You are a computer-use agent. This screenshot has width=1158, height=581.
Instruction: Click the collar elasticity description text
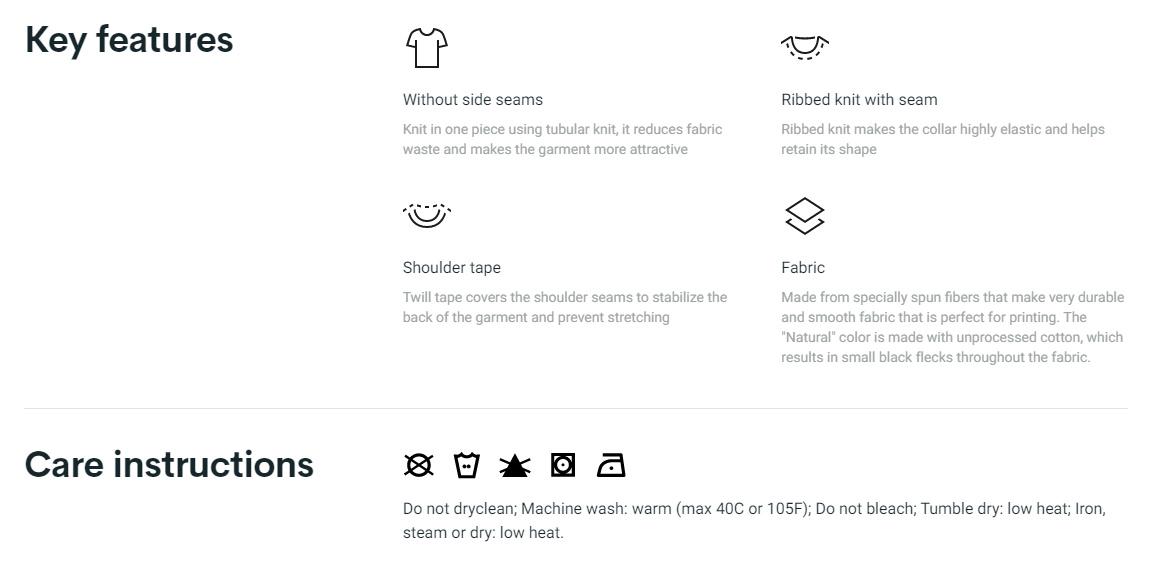(x=943, y=139)
